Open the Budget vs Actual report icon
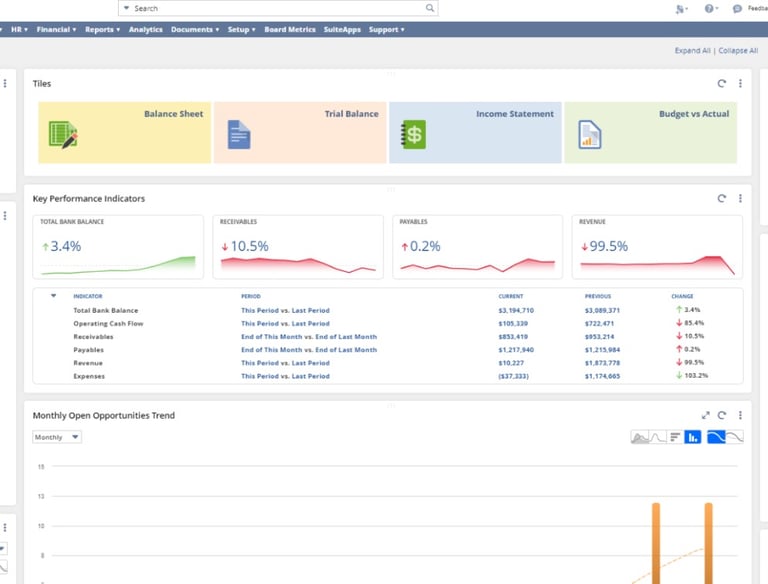The width and height of the screenshot is (768, 584). (x=589, y=134)
